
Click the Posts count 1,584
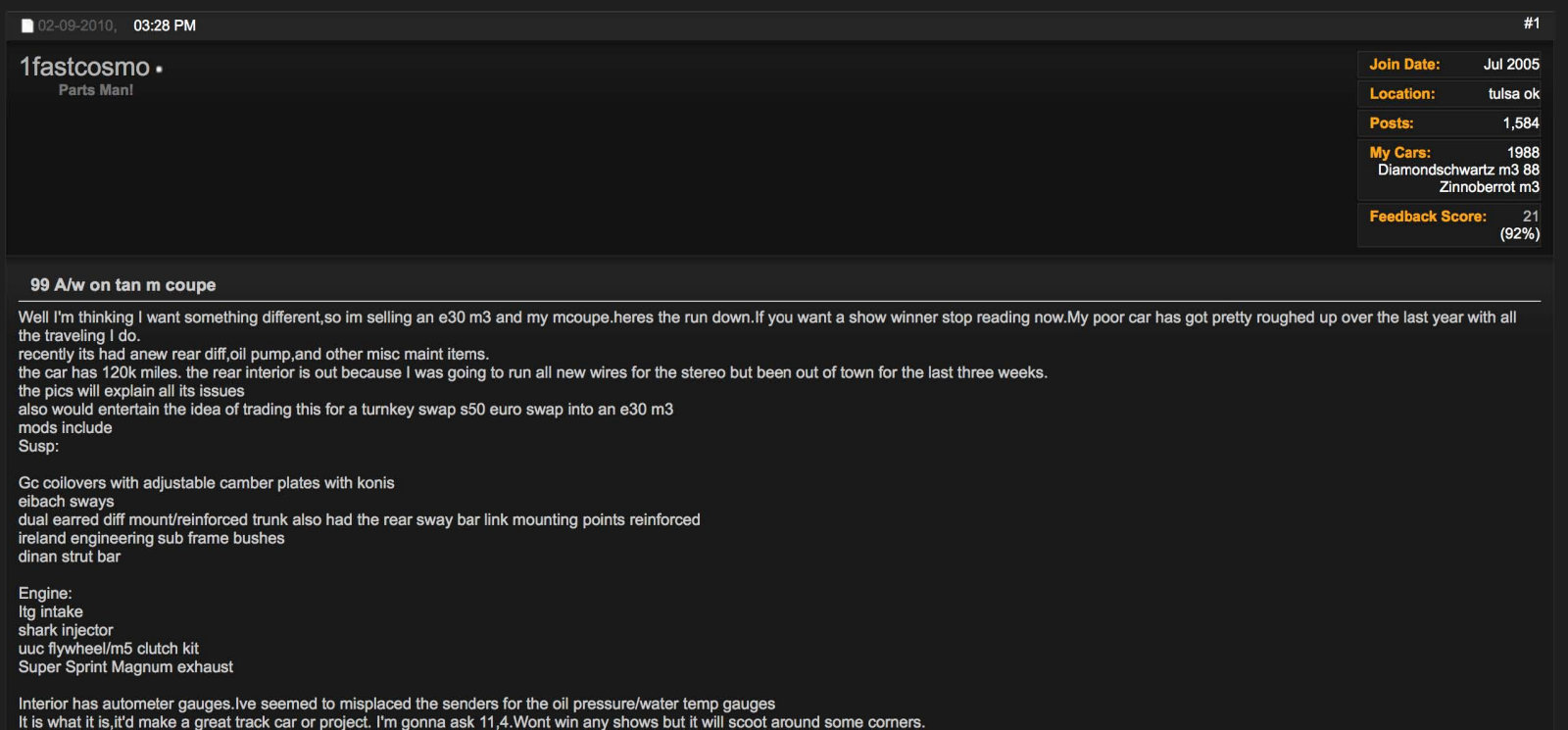[1521, 123]
